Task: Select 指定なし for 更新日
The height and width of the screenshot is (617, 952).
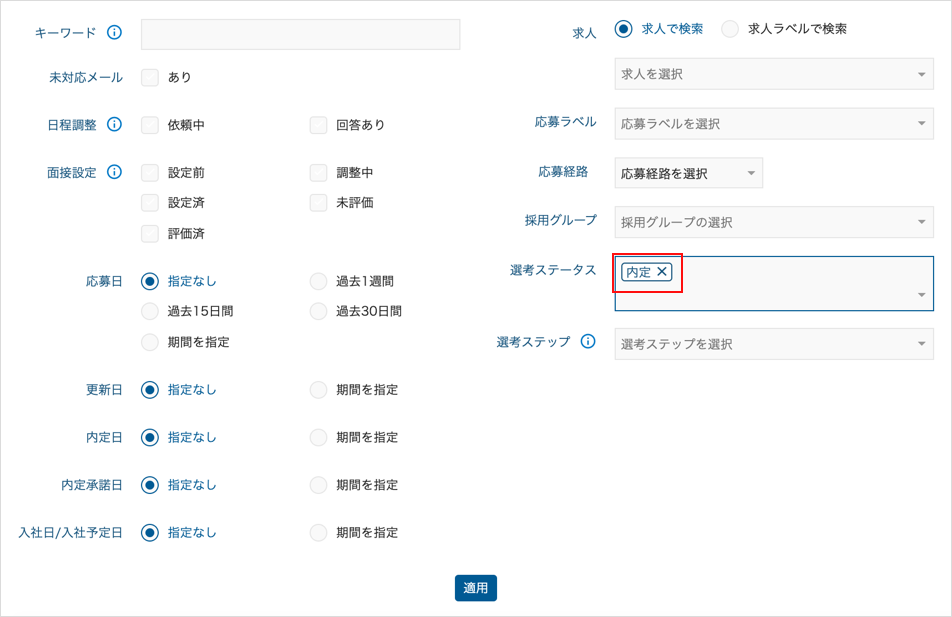Action: [150, 390]
